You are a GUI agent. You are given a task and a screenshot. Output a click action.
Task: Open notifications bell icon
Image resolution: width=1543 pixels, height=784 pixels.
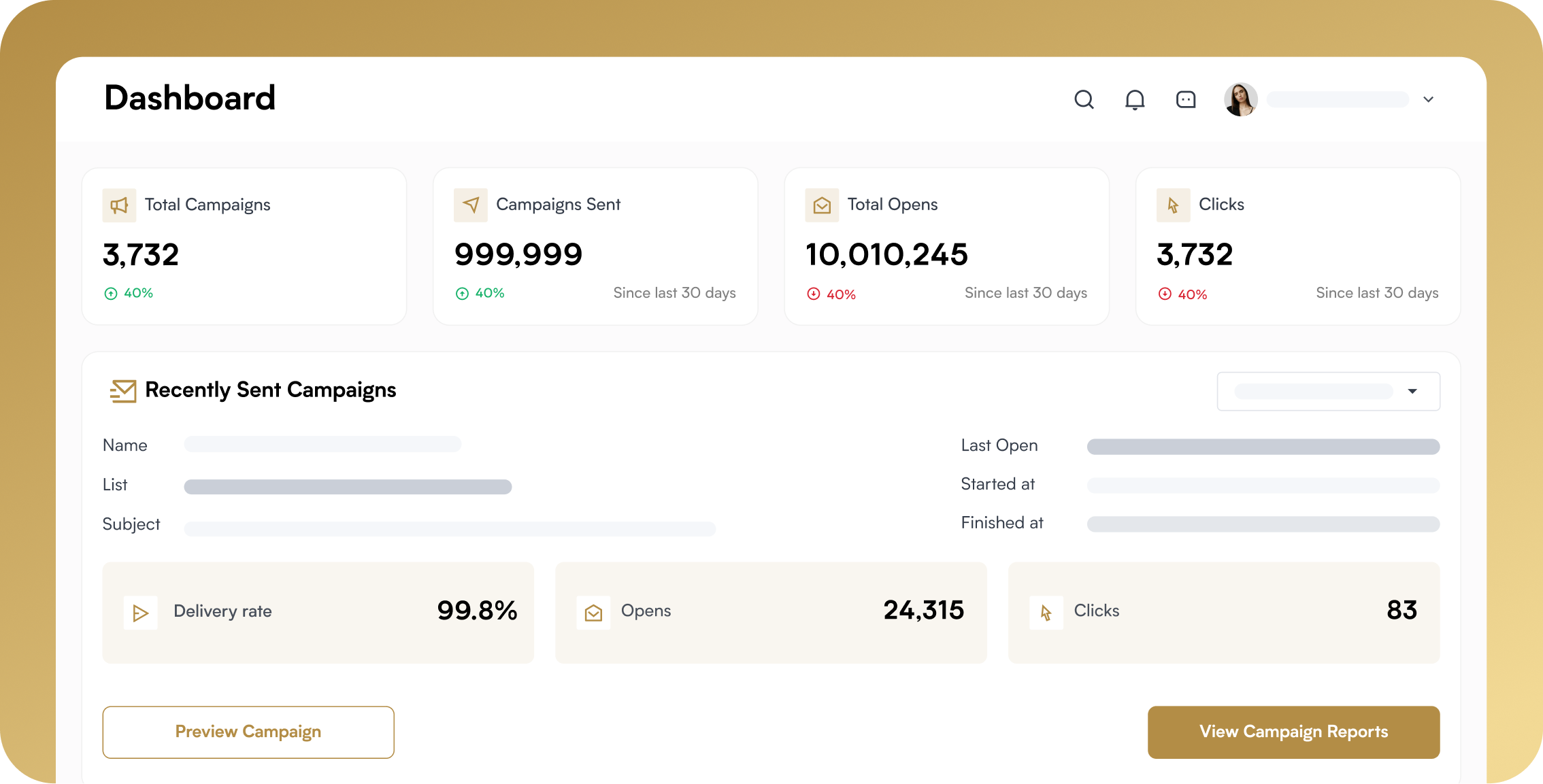(x=1135, y=100)
